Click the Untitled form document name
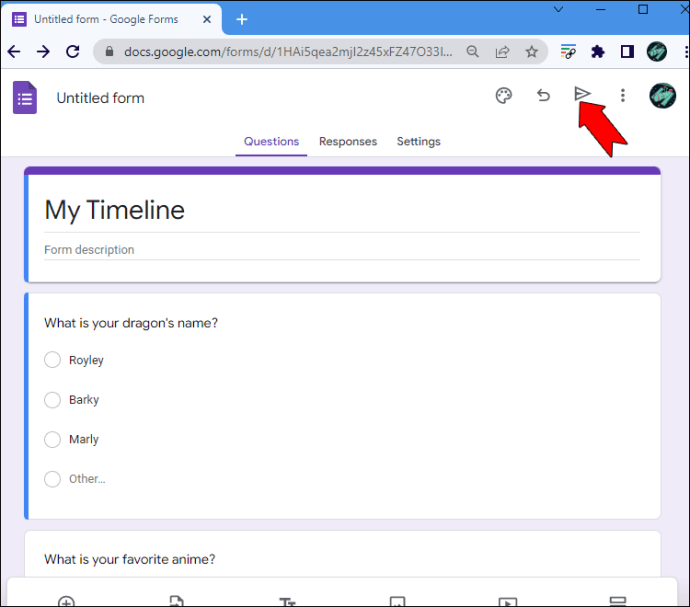690x607 pixels. click(100, 98)
